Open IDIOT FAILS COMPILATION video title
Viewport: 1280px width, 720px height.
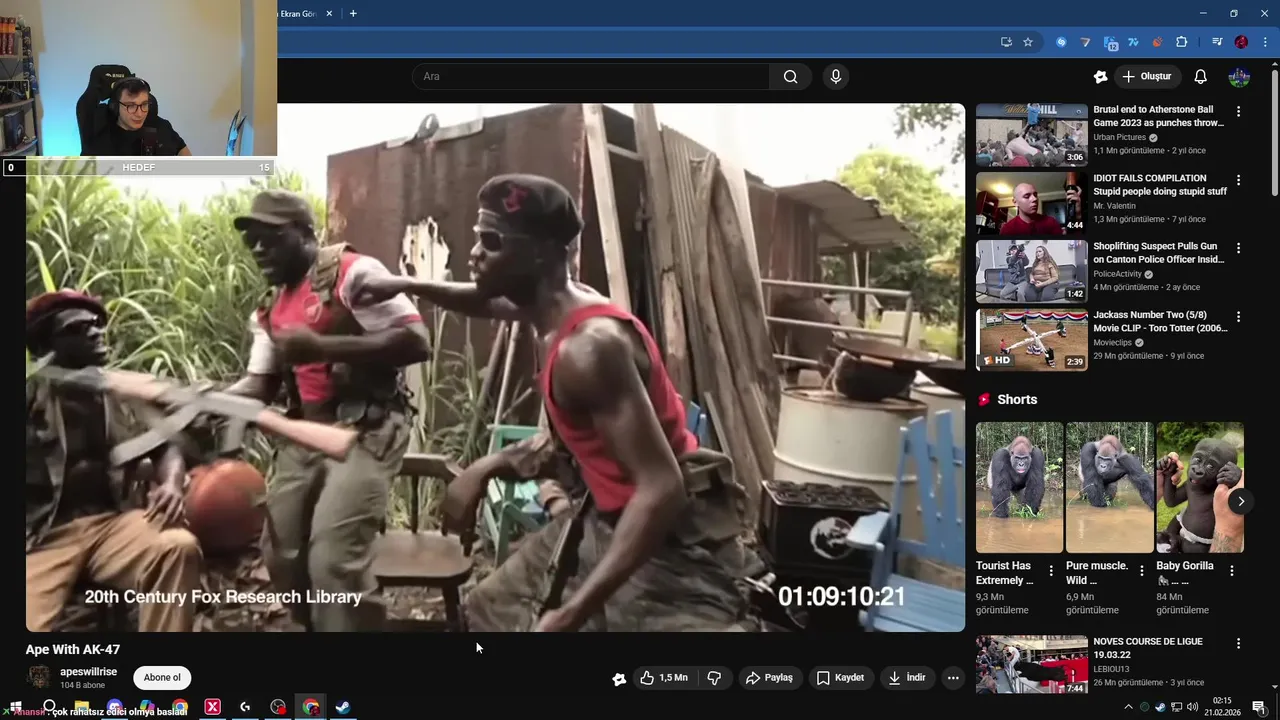(1160, 185)
